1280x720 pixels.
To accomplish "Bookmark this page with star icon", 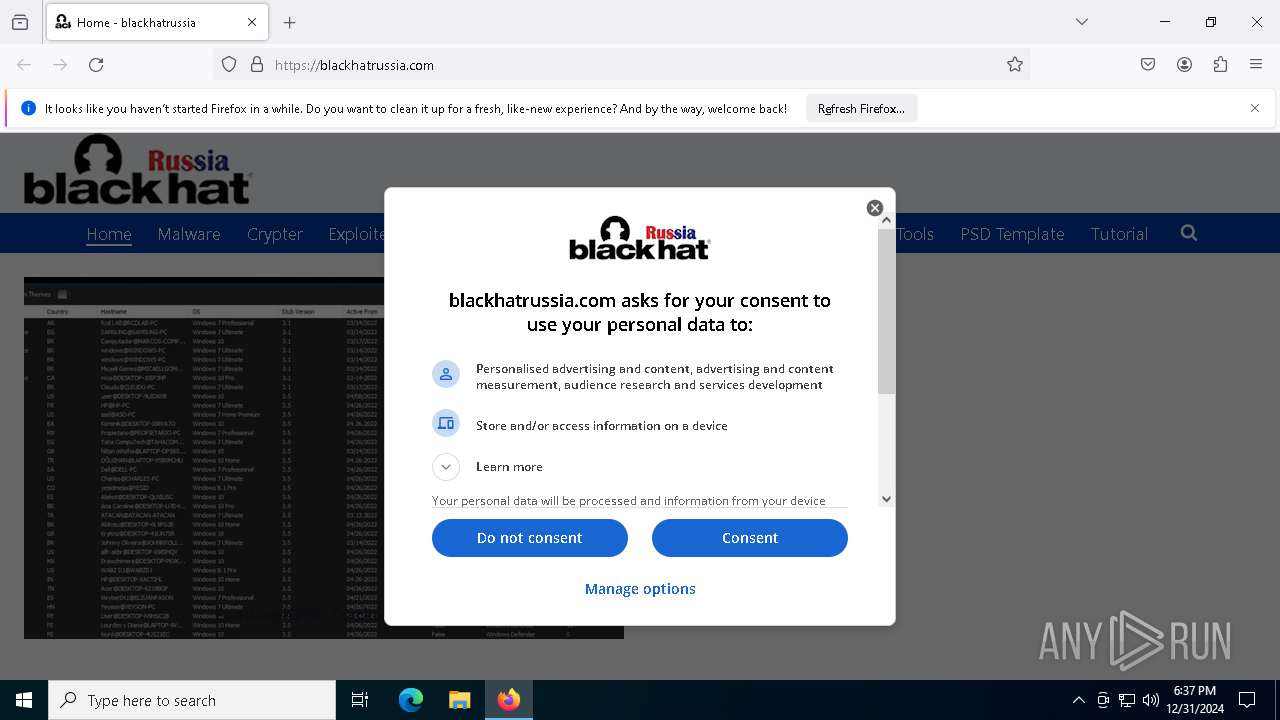I will tap(1015, 65).
